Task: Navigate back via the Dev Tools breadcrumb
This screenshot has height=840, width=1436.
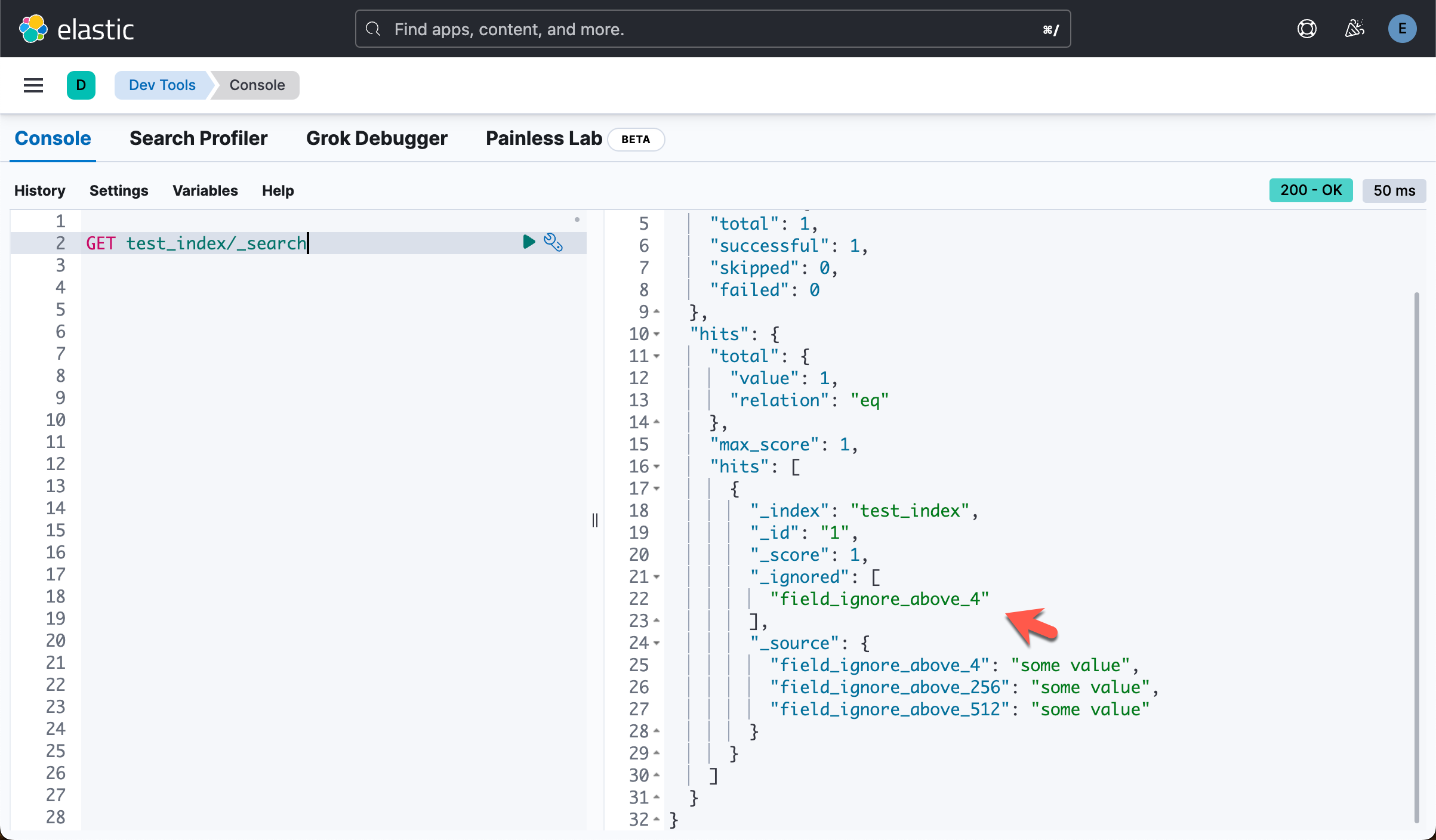Action: 162,85
